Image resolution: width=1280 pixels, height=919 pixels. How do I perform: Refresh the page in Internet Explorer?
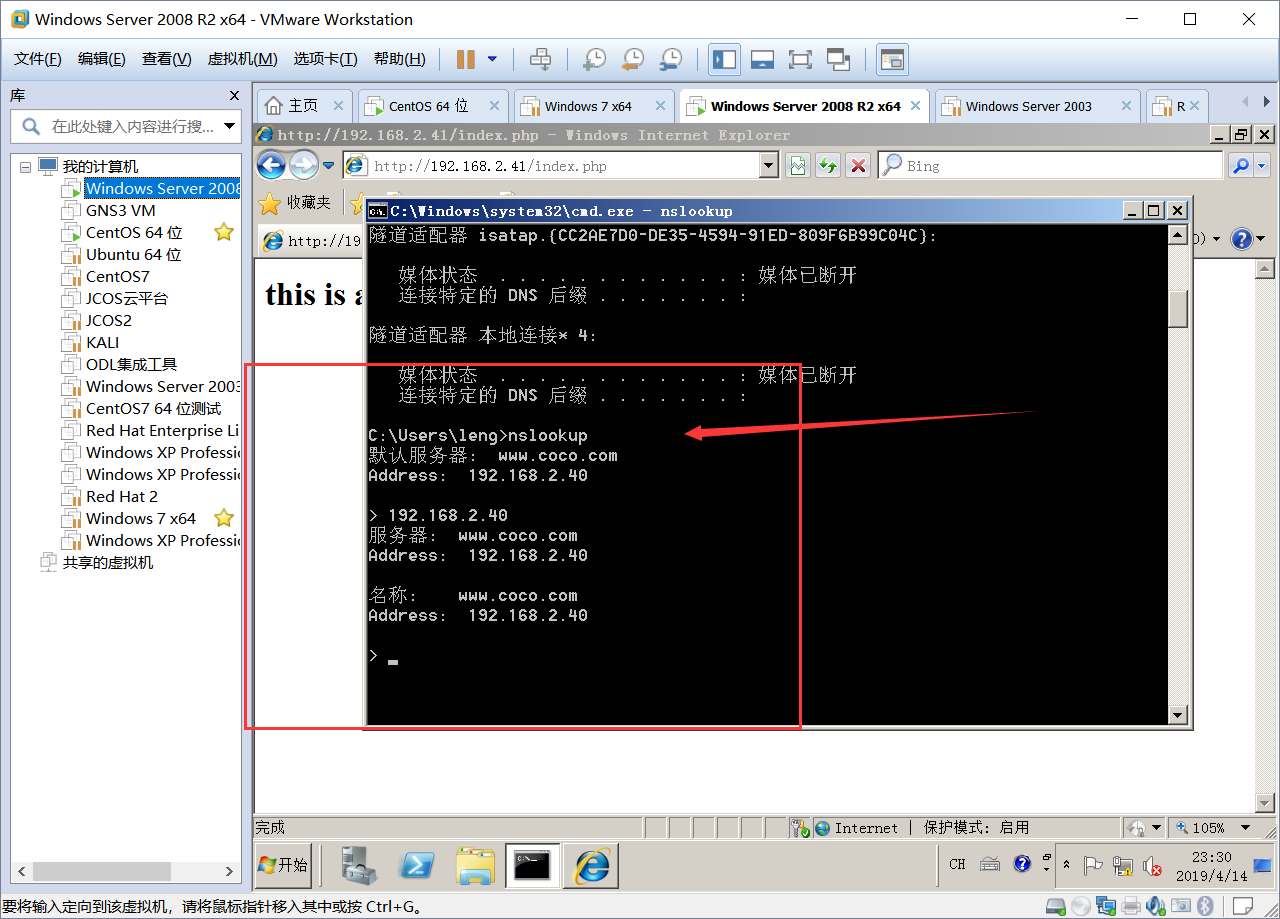tap(829, 164)
